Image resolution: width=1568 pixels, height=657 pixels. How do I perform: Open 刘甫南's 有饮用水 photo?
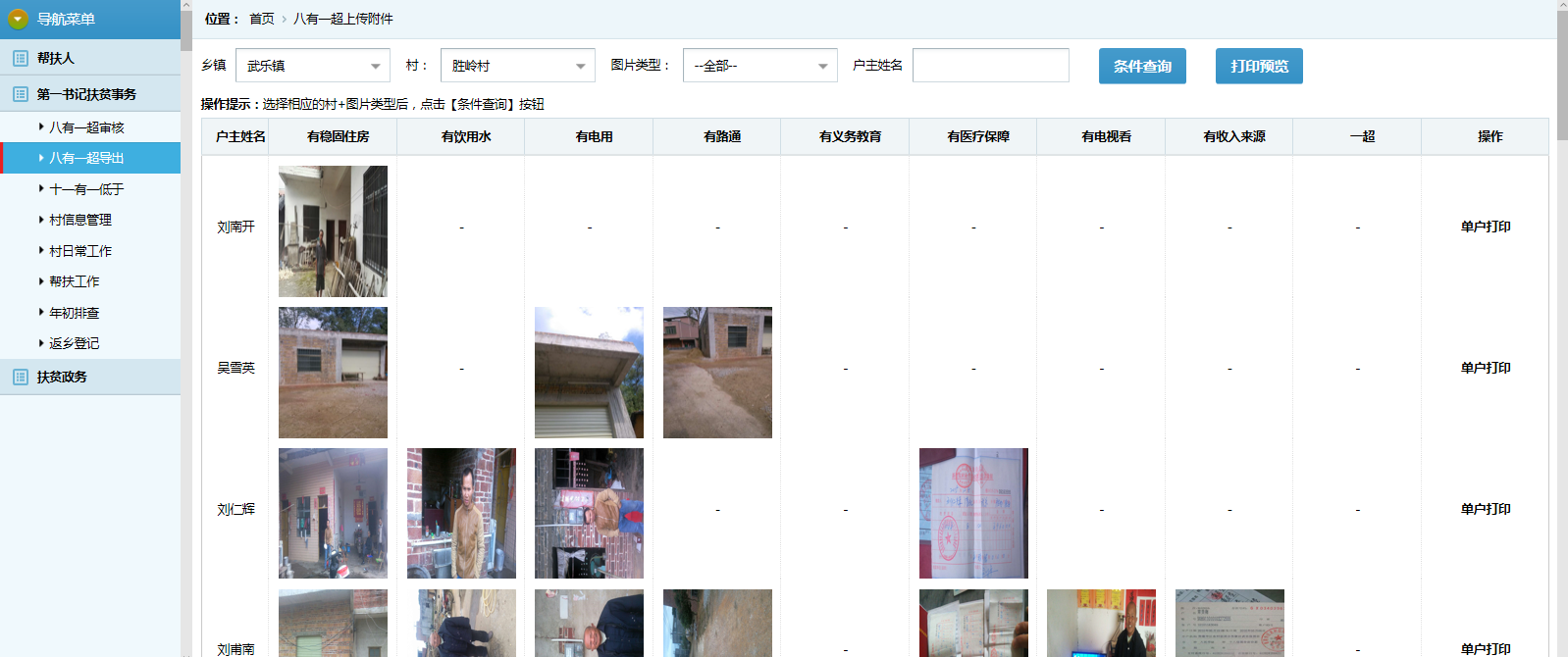pyautogui.click(x=461, y=623)
